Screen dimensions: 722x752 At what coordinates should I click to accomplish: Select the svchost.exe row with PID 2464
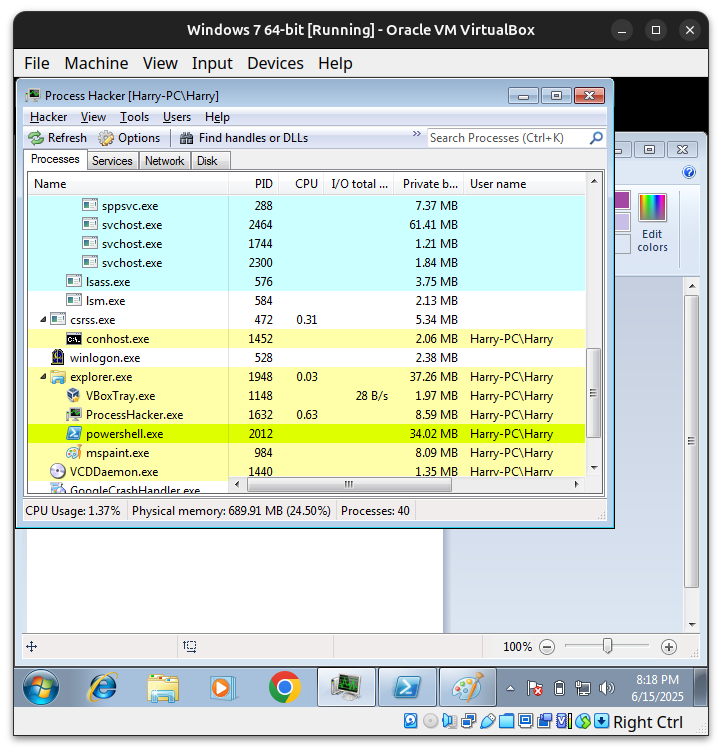[307, 224]
